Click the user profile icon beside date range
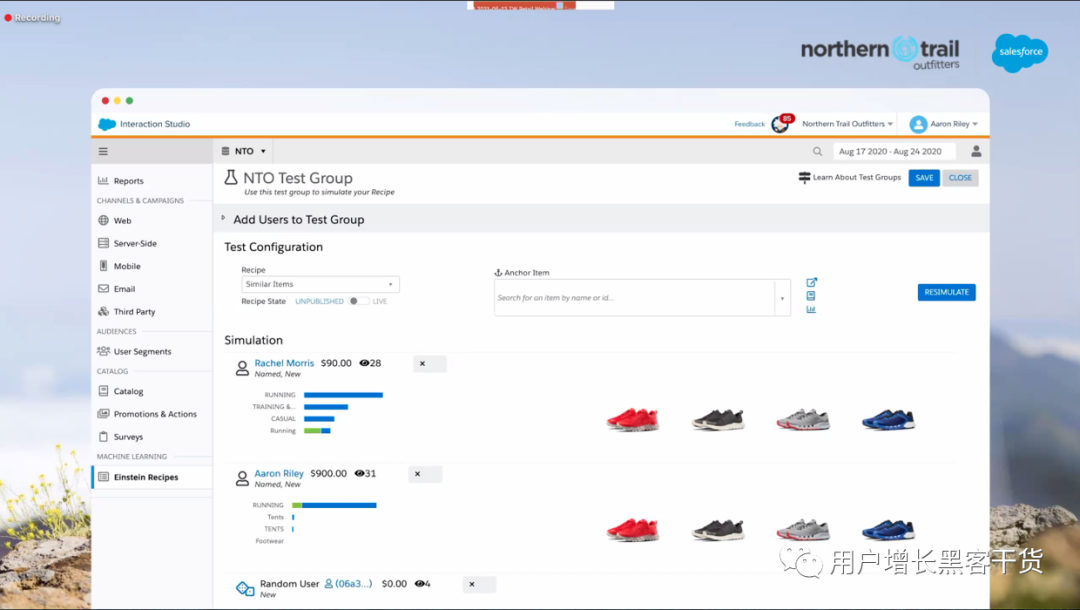1080x610 pixels. [x=976, y=151]
